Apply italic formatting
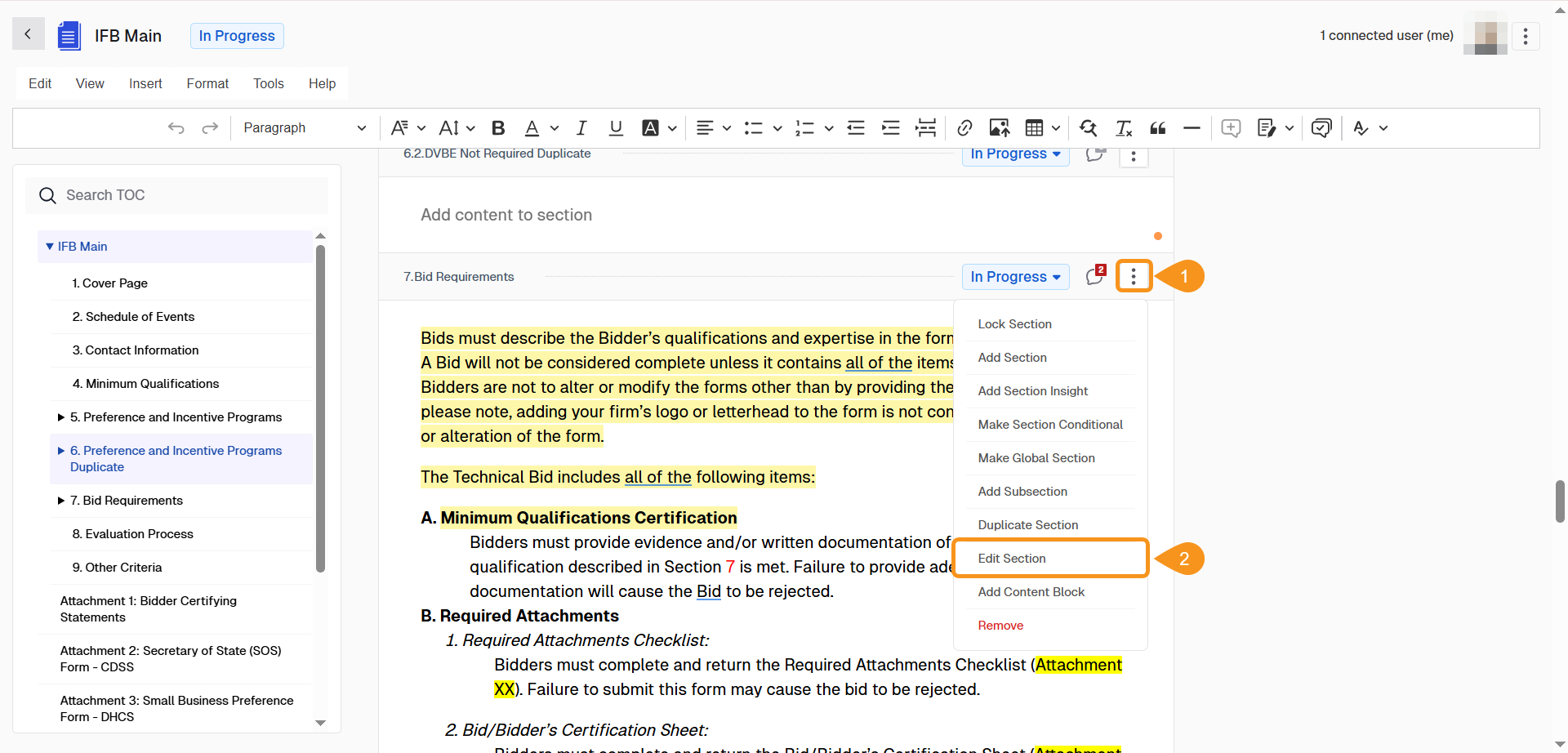This screenshot has width=1568, height=753. click(581, 128)
